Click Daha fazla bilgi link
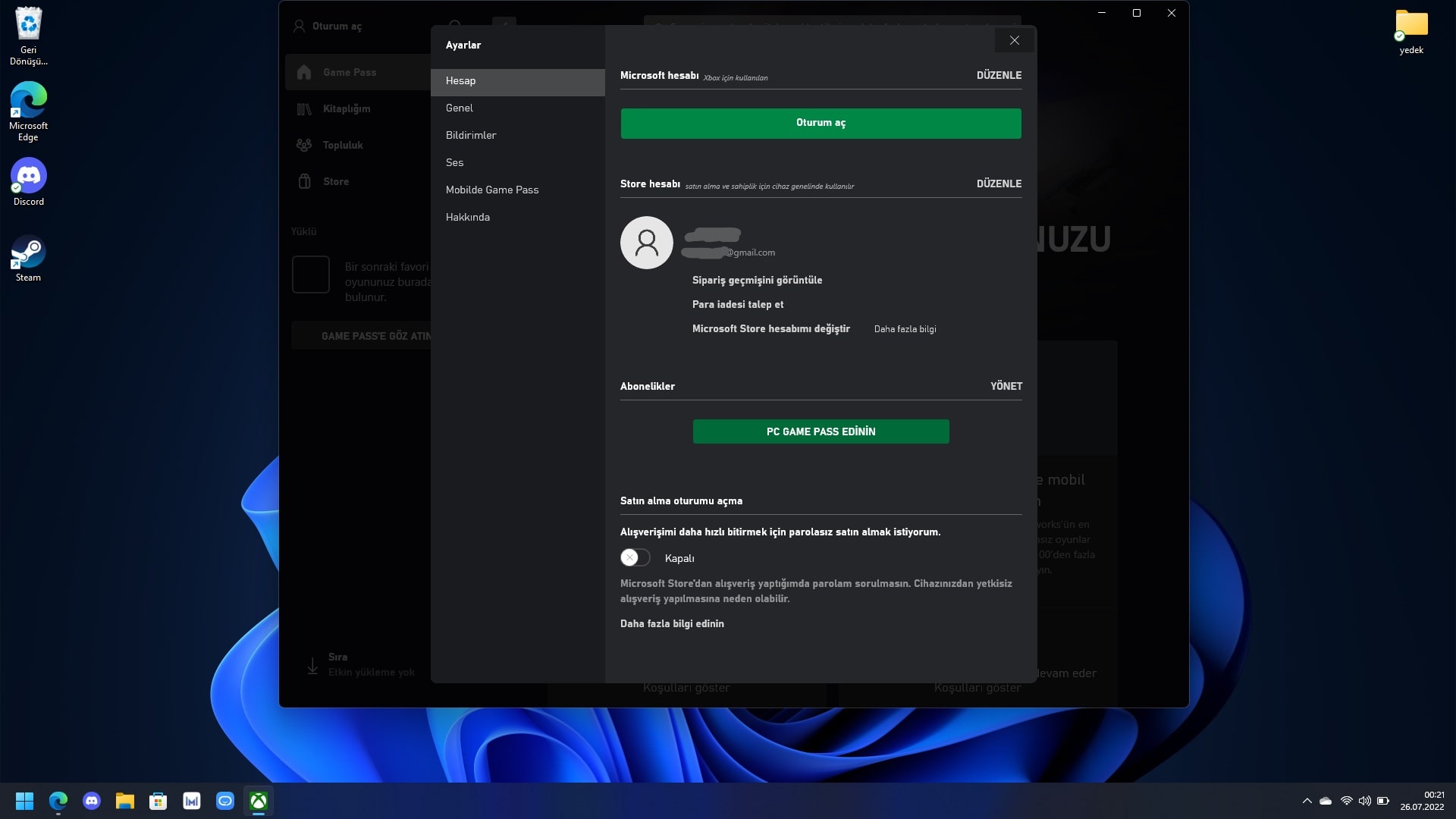Image resolution: width=1456 pixels, height=819 pixels. 905,329
